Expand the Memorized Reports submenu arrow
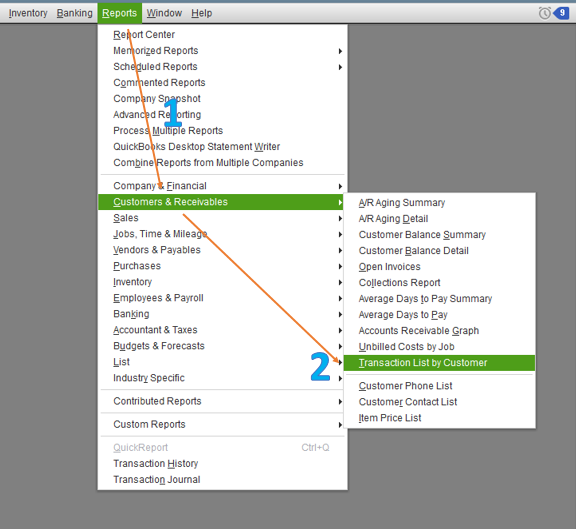Screen dimensions: 576x529 (x=340, y=51)
